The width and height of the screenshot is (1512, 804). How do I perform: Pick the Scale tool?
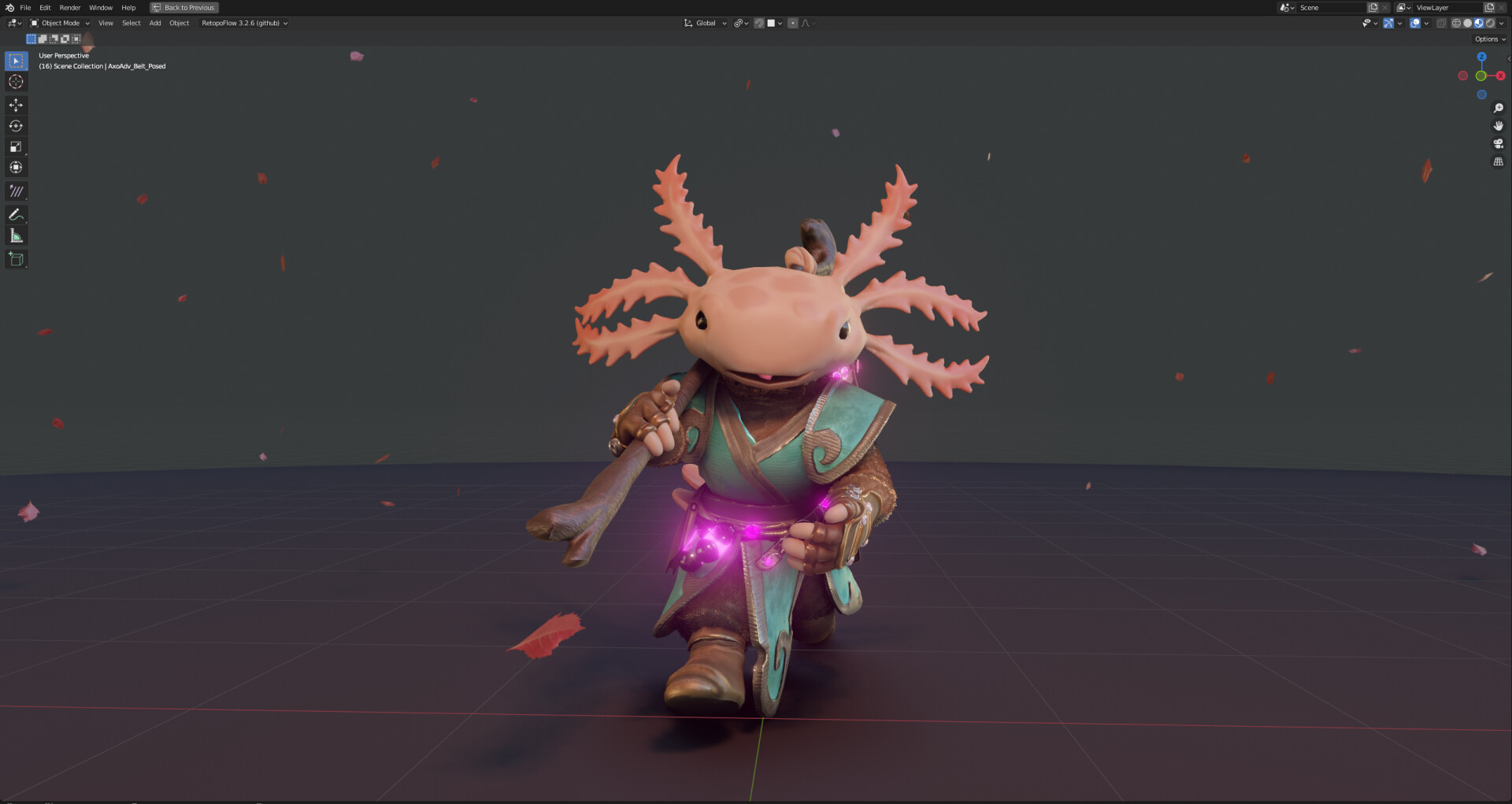point(16,146)
